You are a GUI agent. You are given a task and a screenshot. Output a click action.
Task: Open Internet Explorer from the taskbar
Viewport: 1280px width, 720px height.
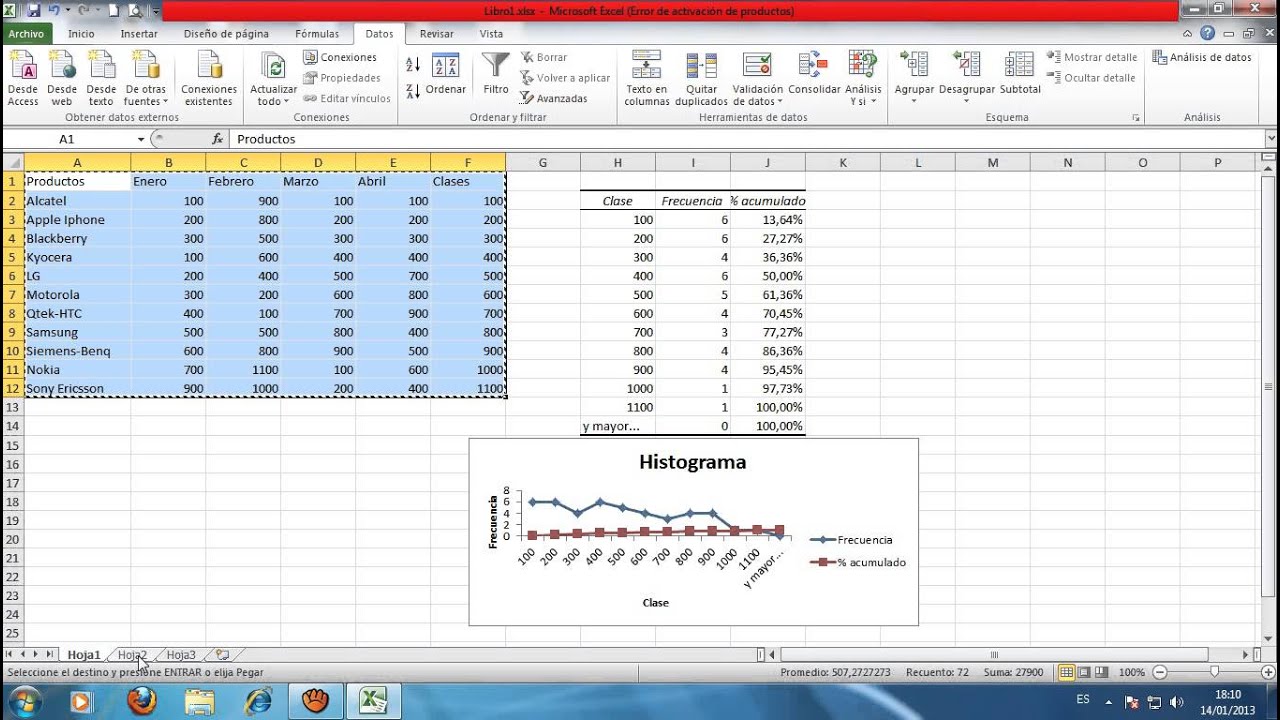[258, 701]
